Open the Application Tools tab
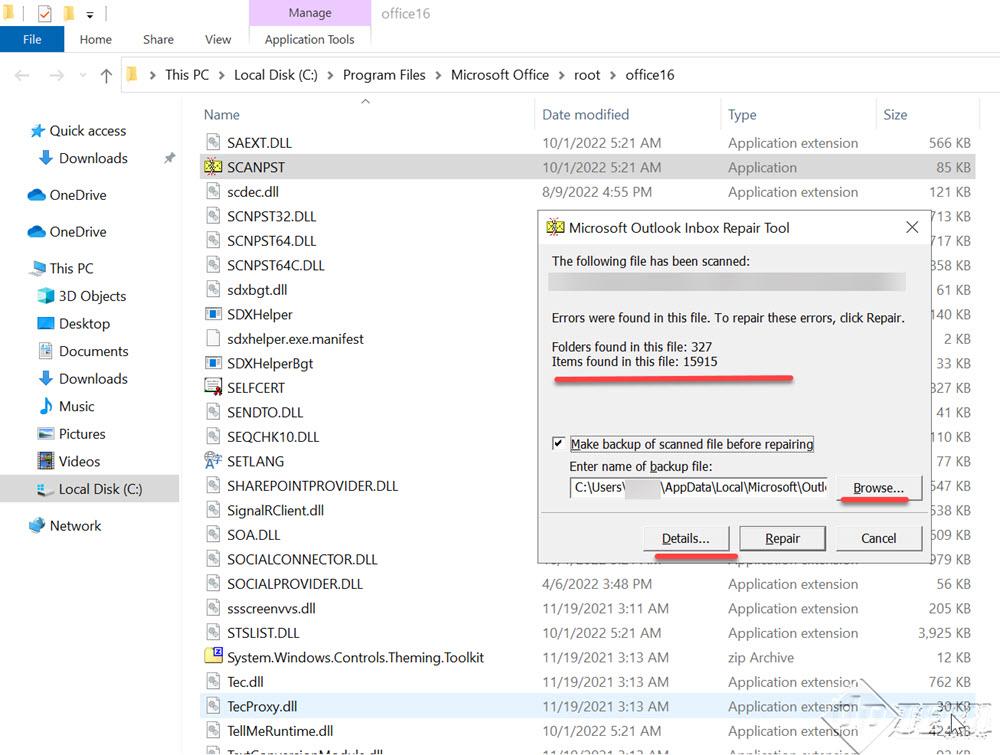 pyautogui.click(x=309, y=39)
